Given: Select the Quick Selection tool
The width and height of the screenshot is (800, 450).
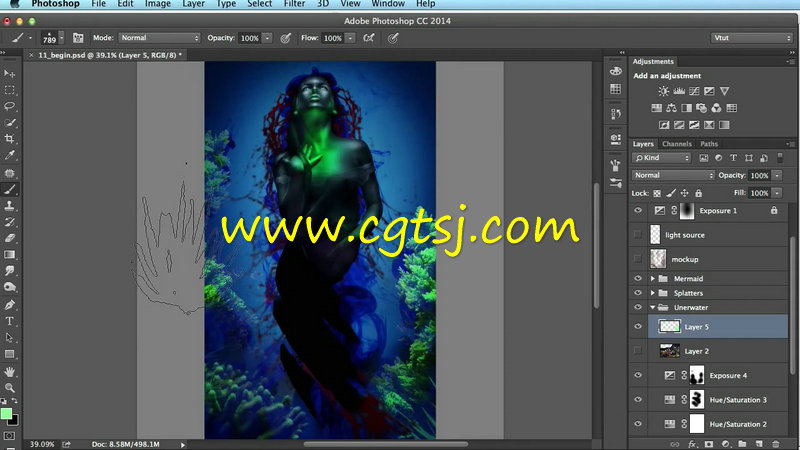Looking at the screenshot, I should pos(9,122).
